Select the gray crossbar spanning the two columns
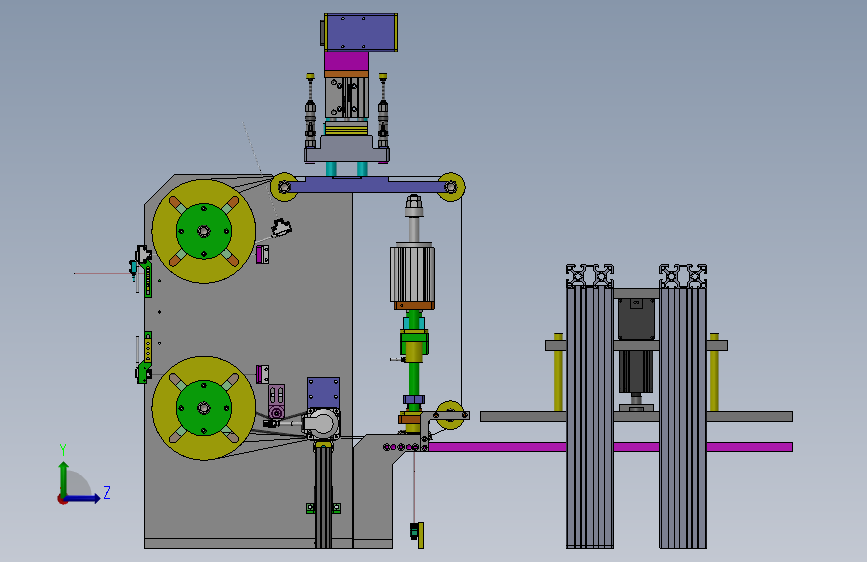Image resolution: width=867 pixels, height=562 pixels. coord(636,345)
